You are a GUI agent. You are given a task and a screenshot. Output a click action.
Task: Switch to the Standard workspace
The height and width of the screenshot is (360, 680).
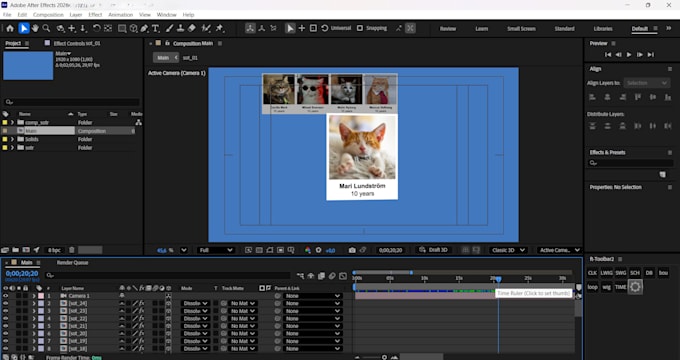pos(564,29)
